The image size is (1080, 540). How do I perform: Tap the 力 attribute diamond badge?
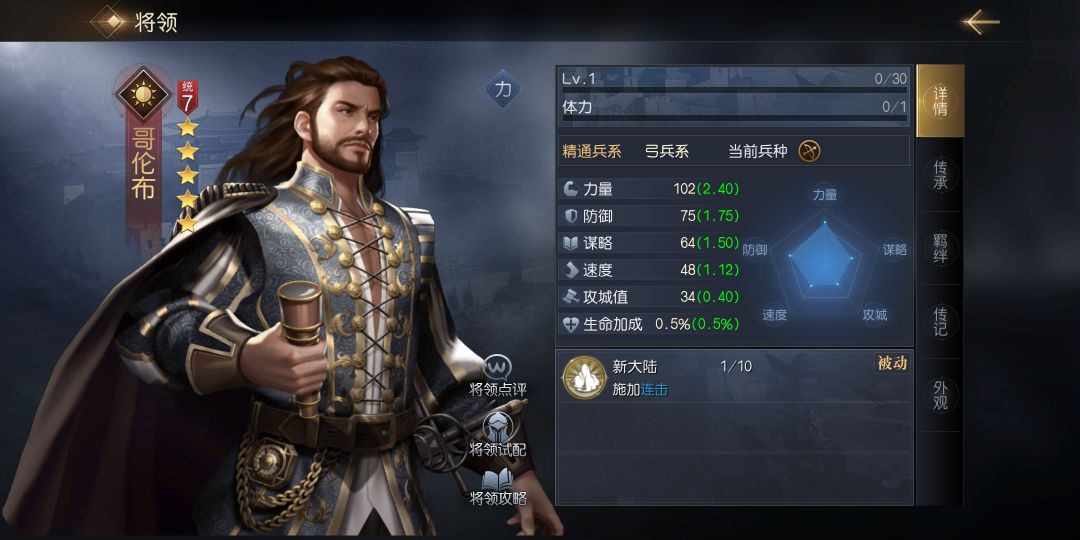pos(503,90)
